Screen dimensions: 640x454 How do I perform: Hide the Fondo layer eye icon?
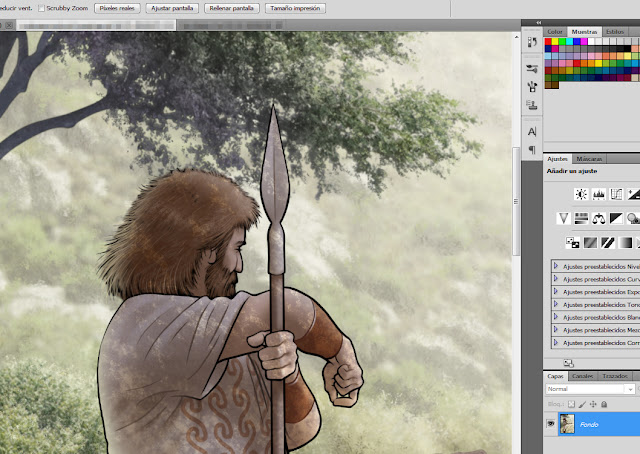[x=551, y=424]
